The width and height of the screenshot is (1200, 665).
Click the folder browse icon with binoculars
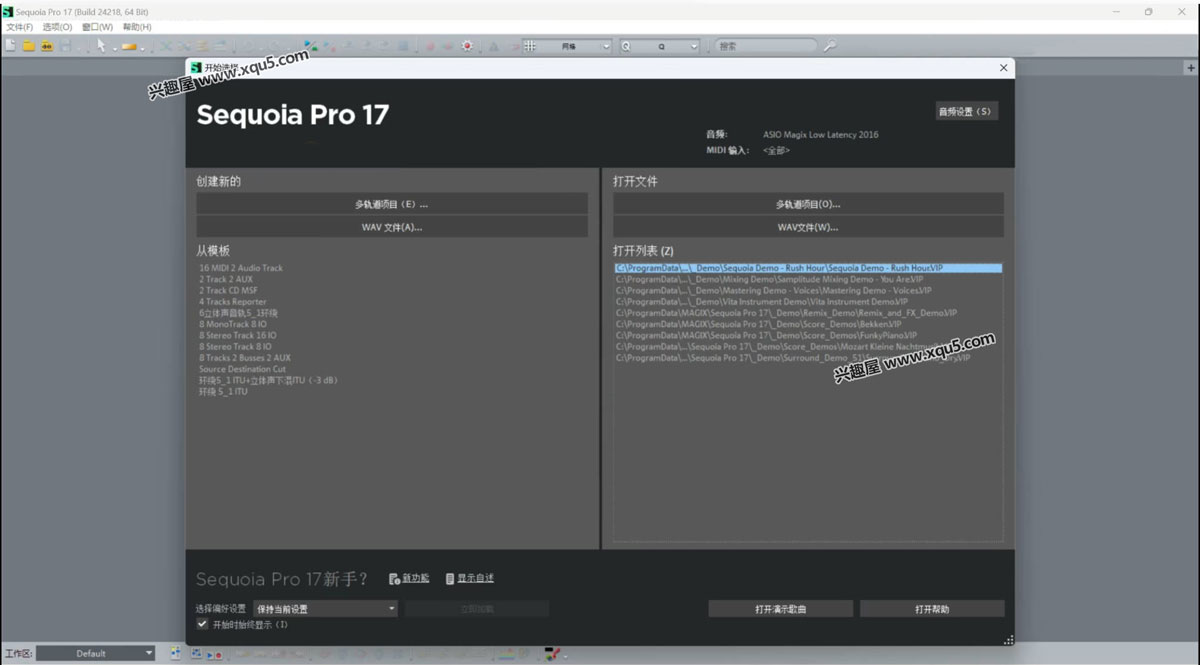point(46,46)
